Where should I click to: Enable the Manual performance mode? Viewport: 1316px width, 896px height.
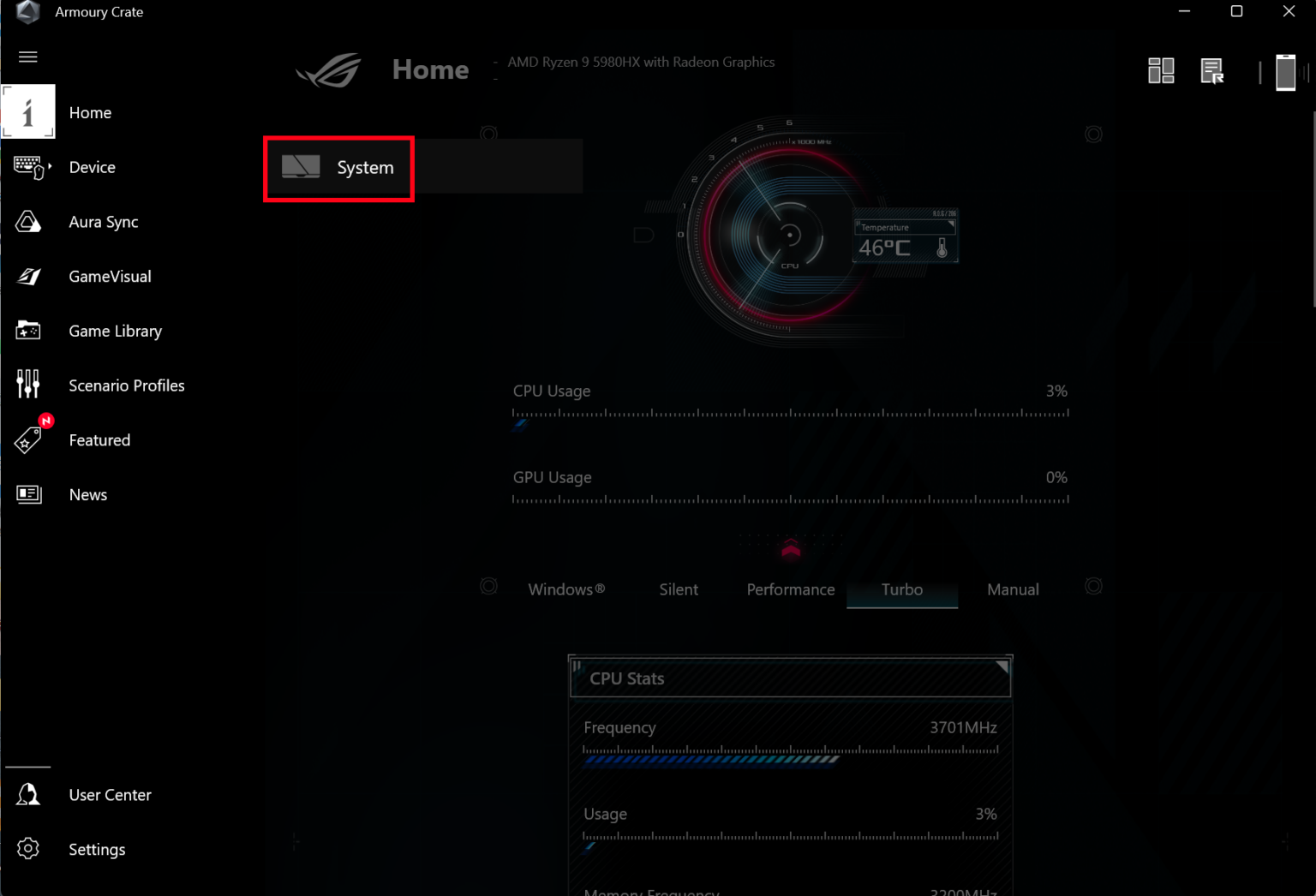coord(1013,589)
